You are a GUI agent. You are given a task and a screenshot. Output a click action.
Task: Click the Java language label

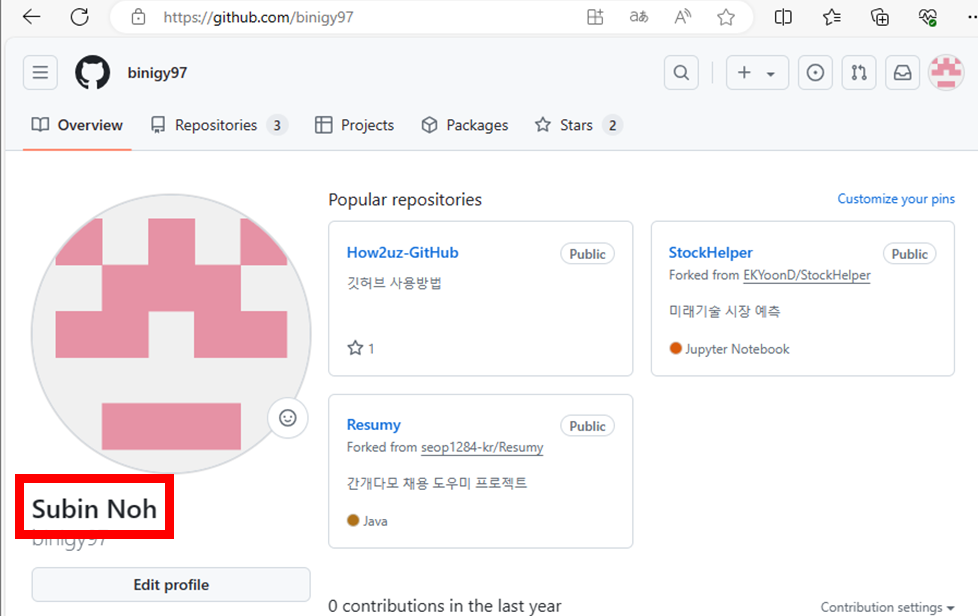pos(375,521)
